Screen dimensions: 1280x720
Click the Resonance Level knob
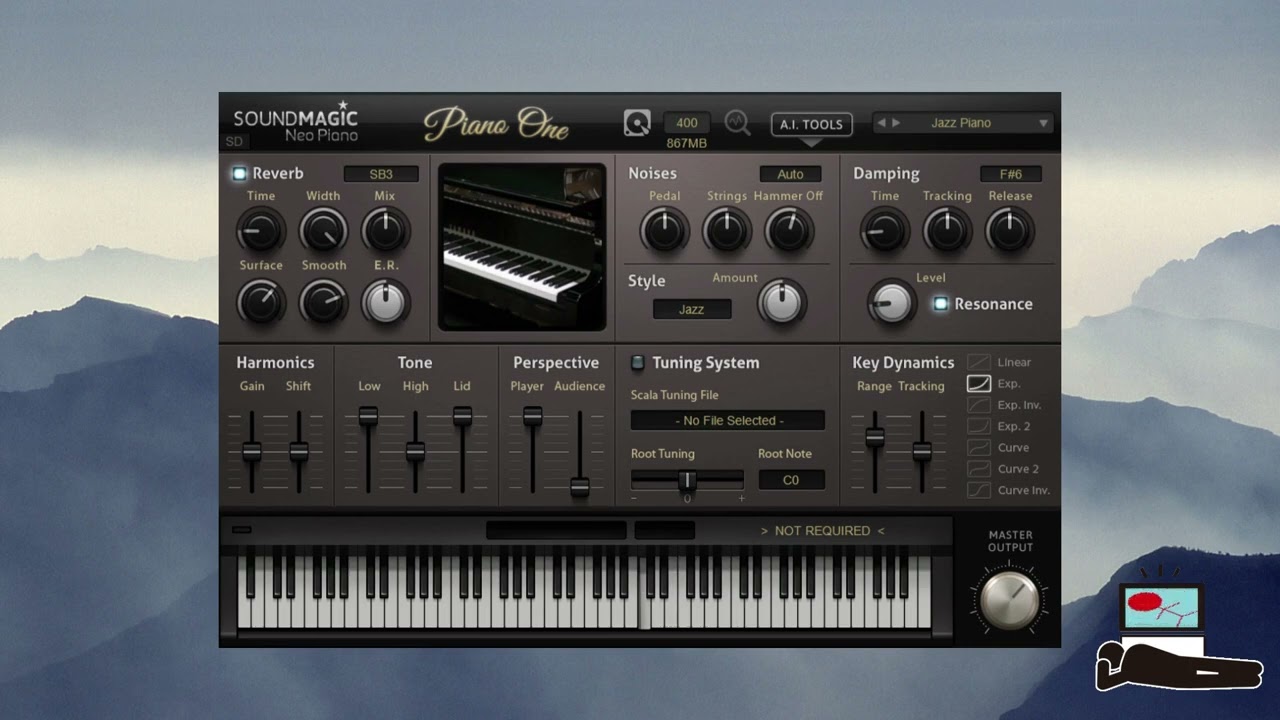click(x=891, y=302)
